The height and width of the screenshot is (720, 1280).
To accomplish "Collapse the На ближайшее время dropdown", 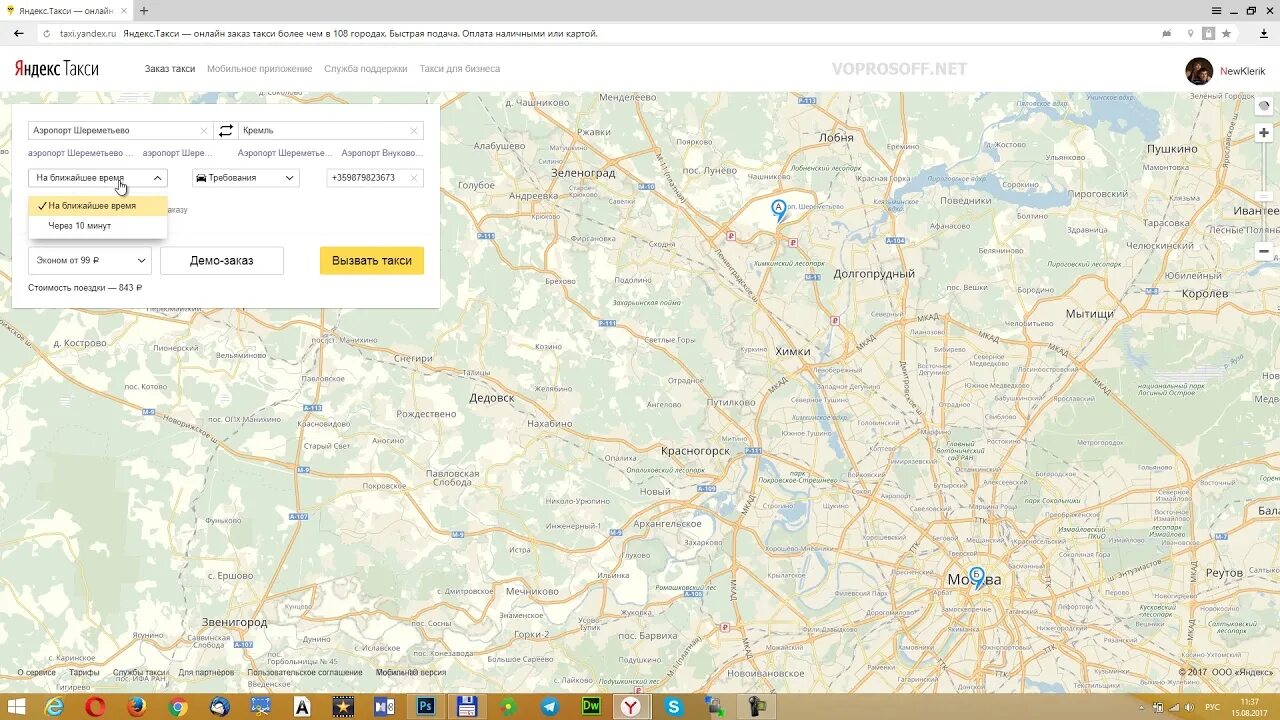I will [x=98, y=178].
